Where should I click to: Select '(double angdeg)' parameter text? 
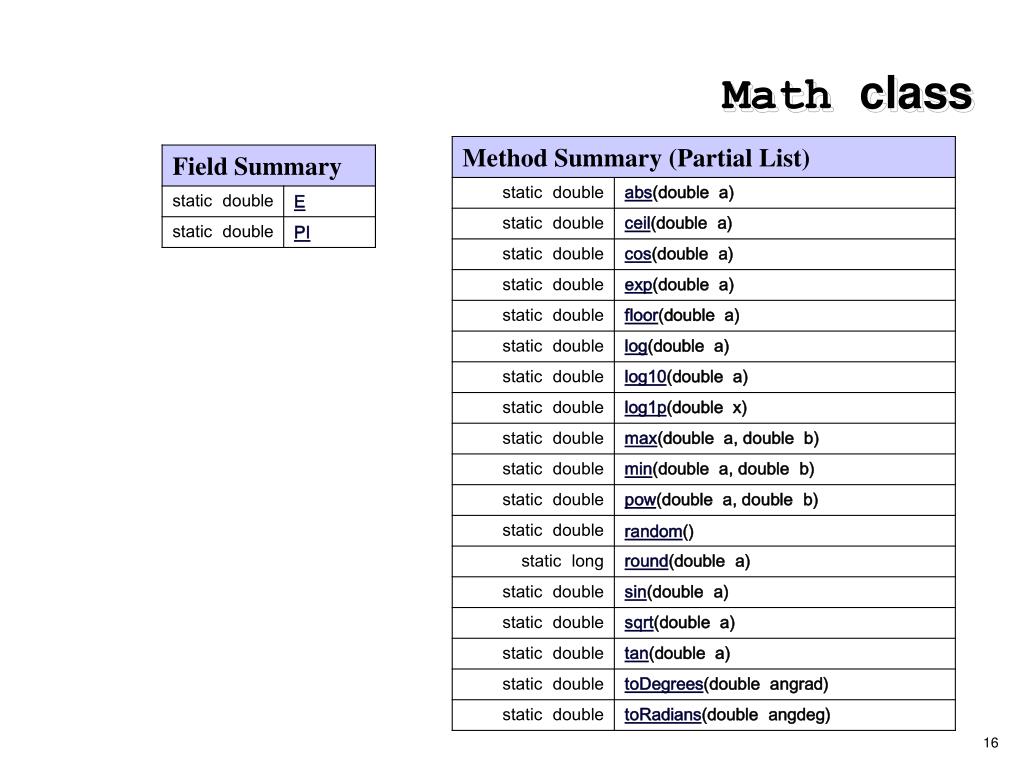pyautogui.click(x=766, y=715)
